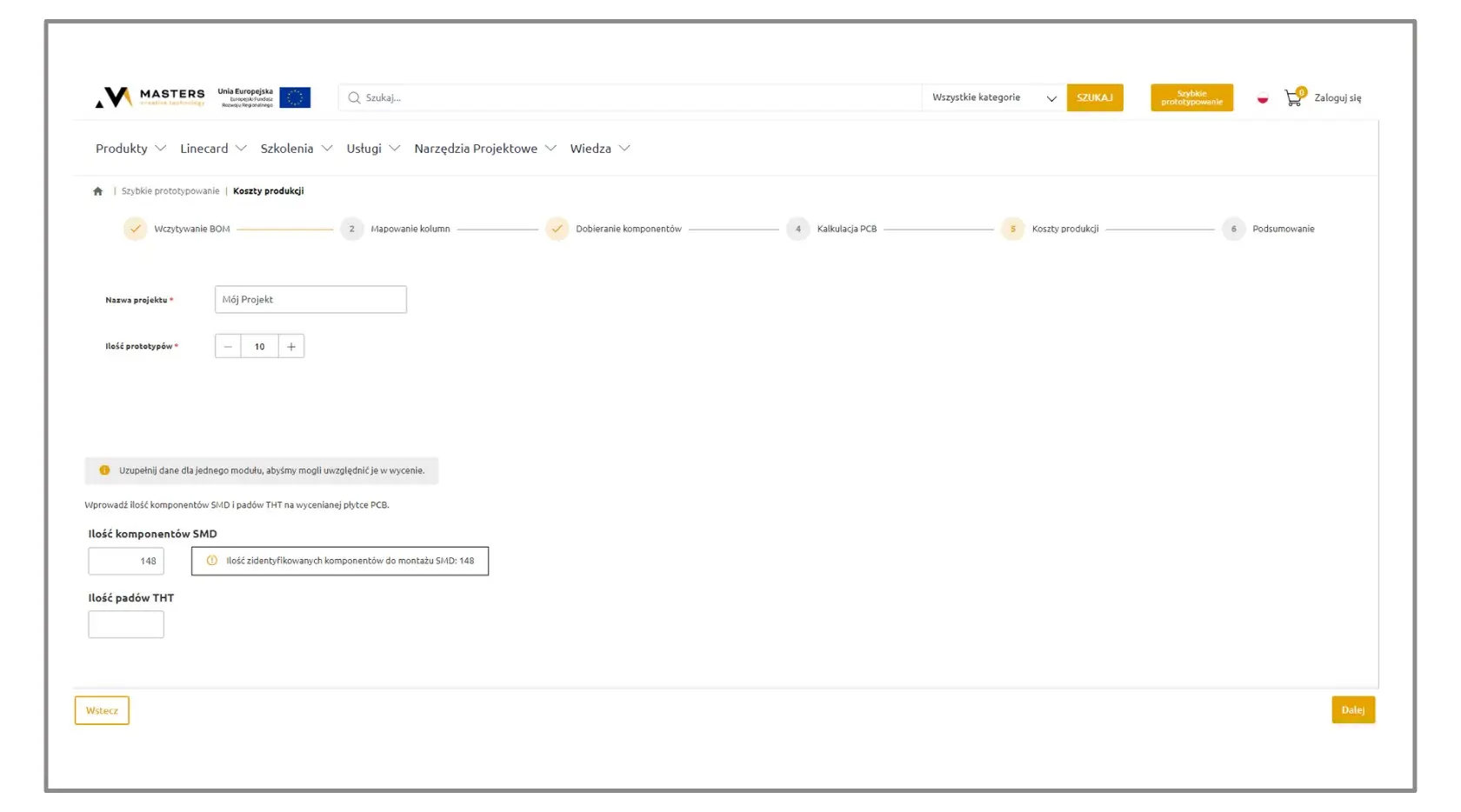Click the Polish flag language icon

click(1262, 98)
